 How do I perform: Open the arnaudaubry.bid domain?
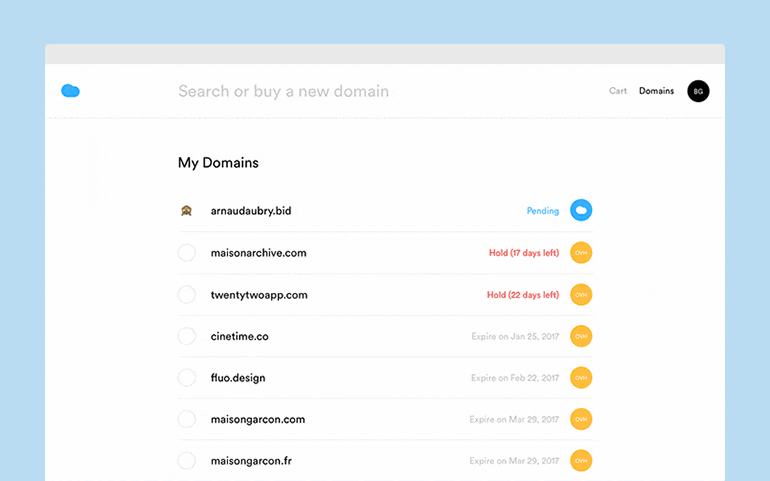(x=251, y=211)
